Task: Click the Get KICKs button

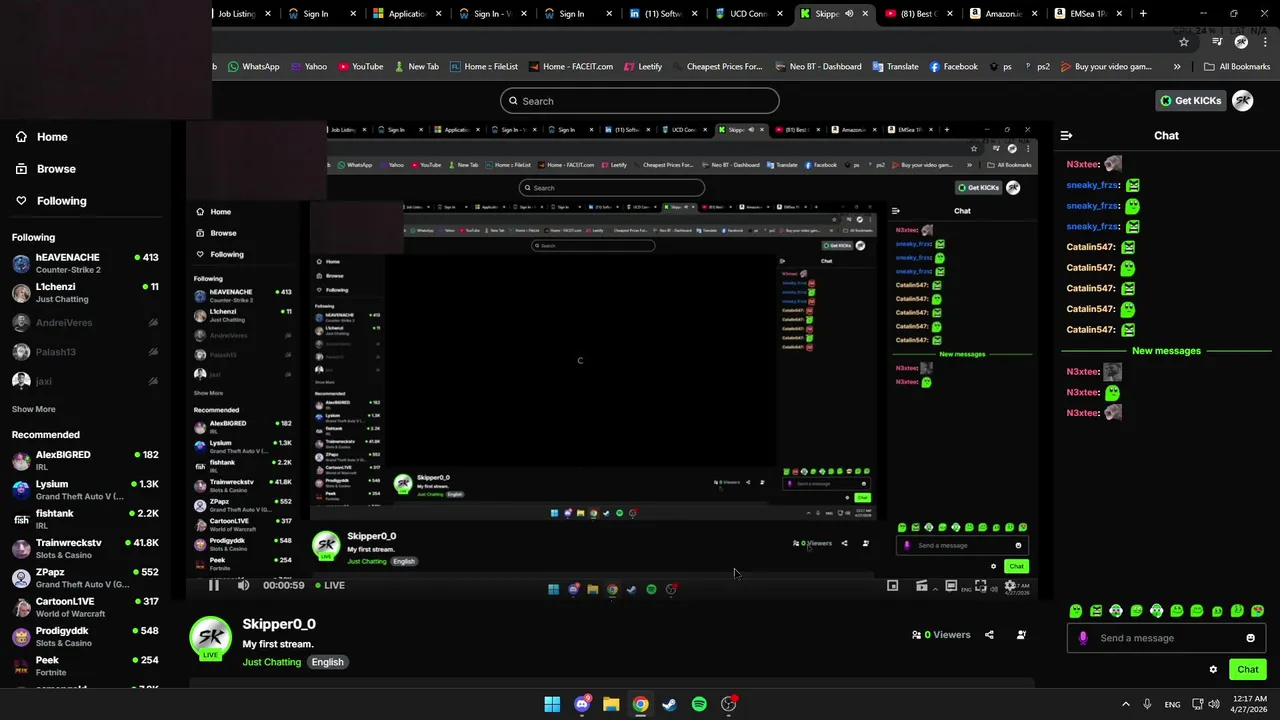Action: click(x=1190, y=100)
